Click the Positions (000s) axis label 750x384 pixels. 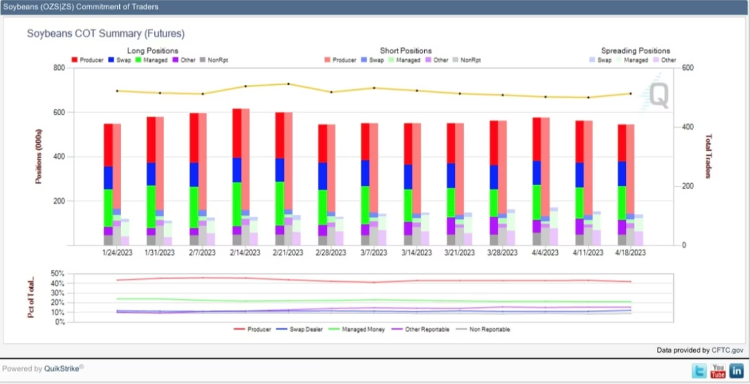[x=38, y=156]
